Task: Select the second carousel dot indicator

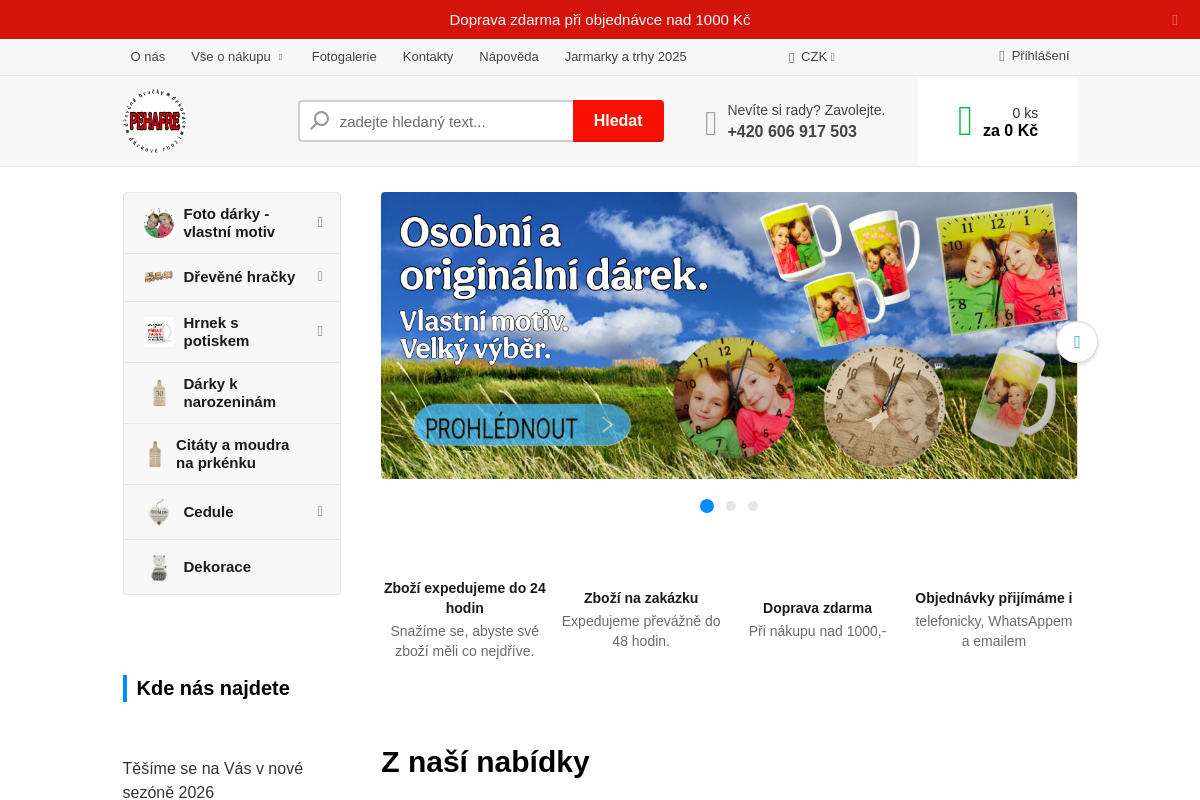Action: [731, 506]
